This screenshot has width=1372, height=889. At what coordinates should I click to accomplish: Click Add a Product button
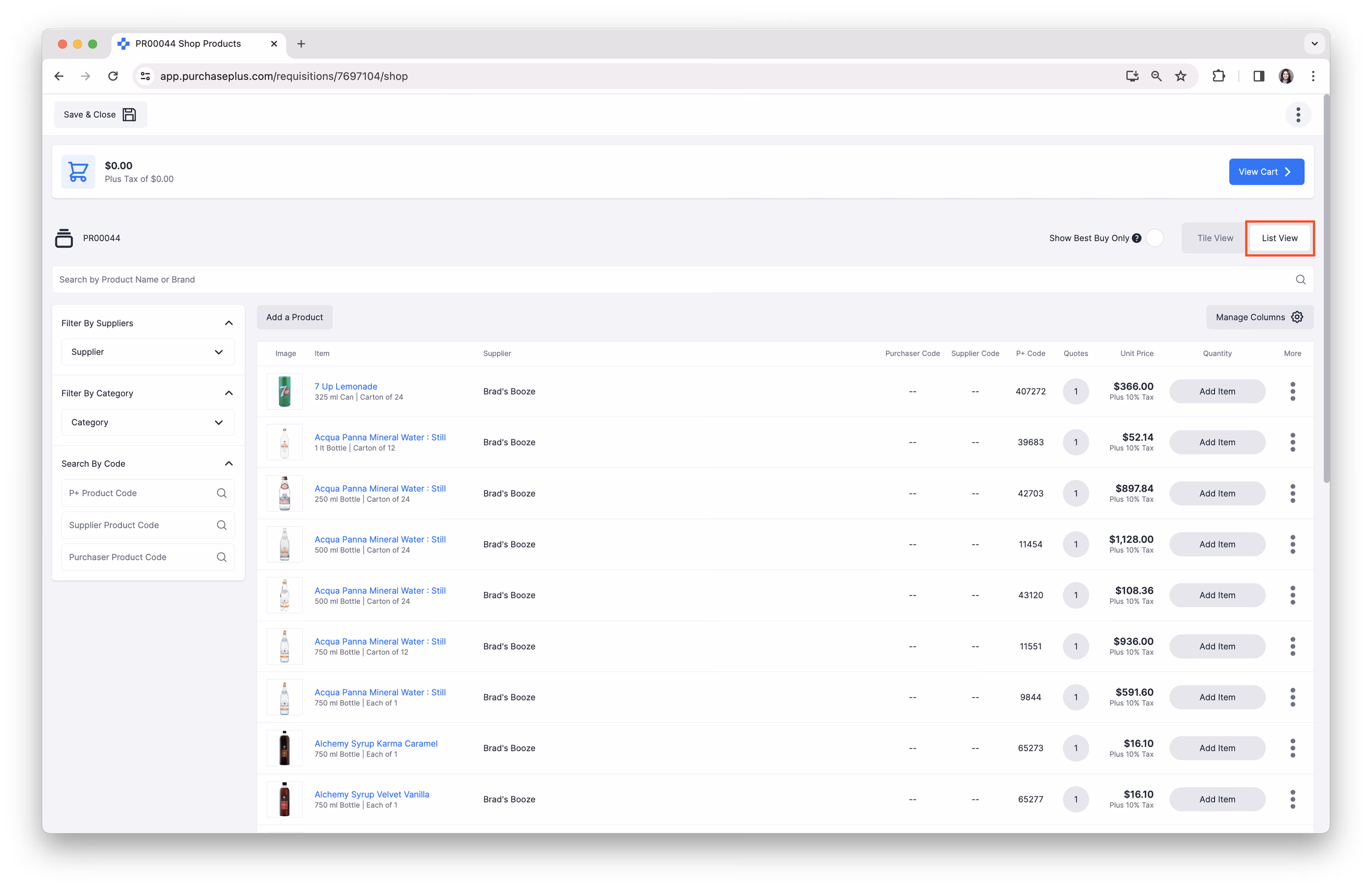tap(294, 317)
